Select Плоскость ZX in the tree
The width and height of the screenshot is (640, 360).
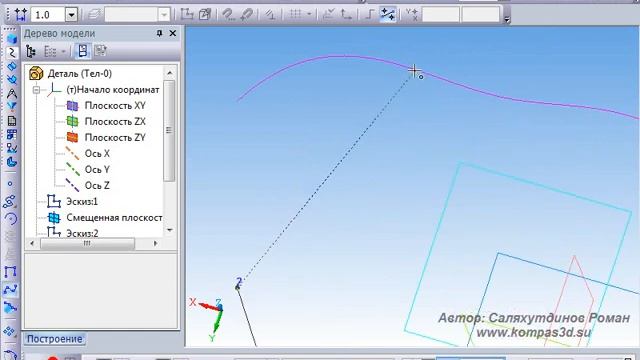[x=115, y=122]
